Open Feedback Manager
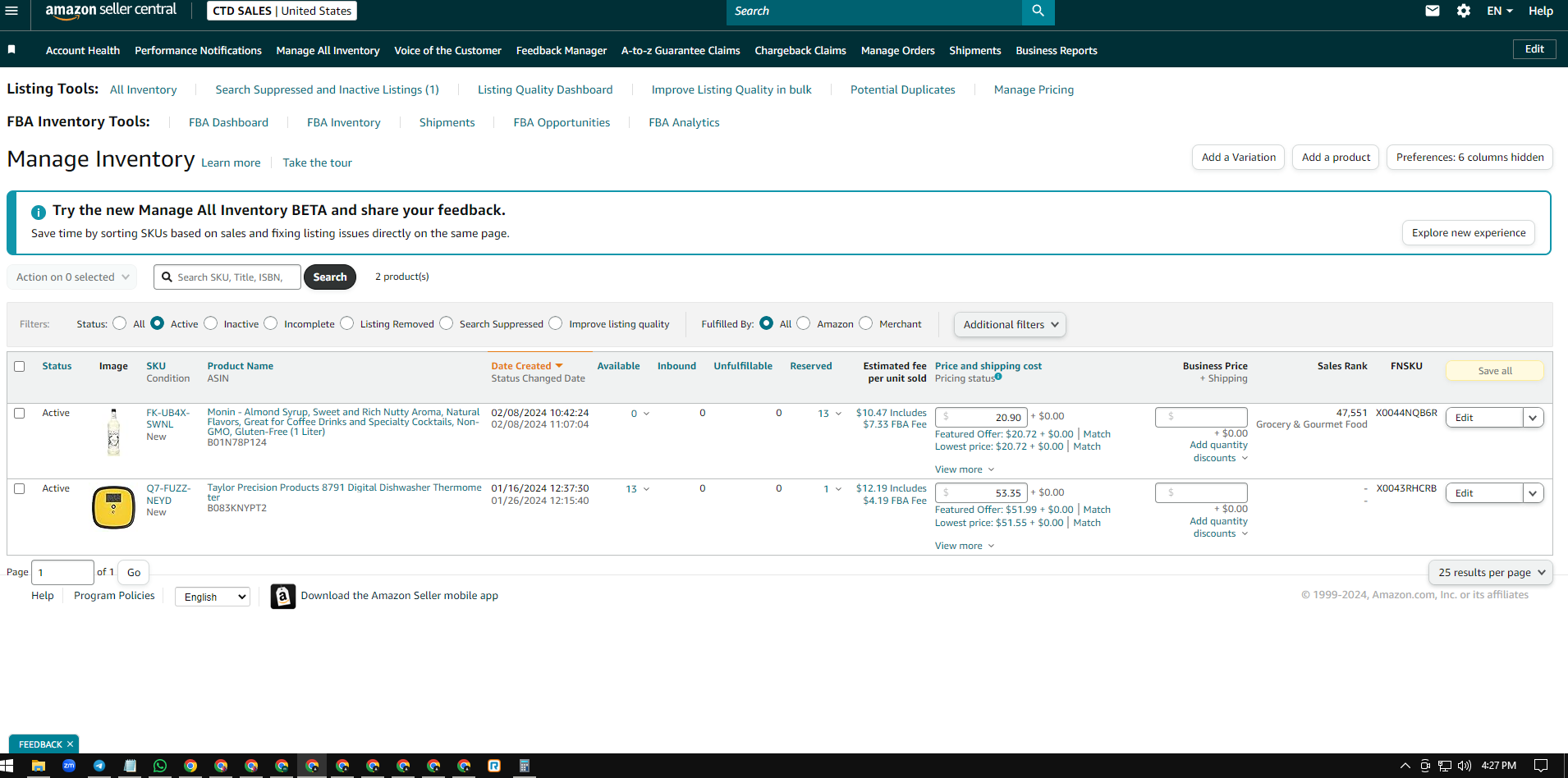Image resolution: width=1568 pixels, height=778 pixels. pos(562,50)
